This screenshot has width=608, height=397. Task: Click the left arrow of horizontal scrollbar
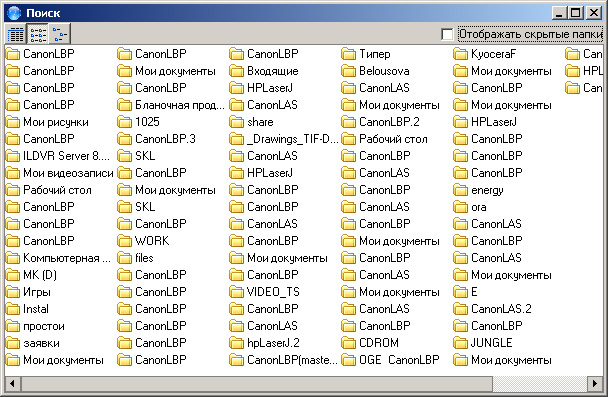tap(12, 384)
